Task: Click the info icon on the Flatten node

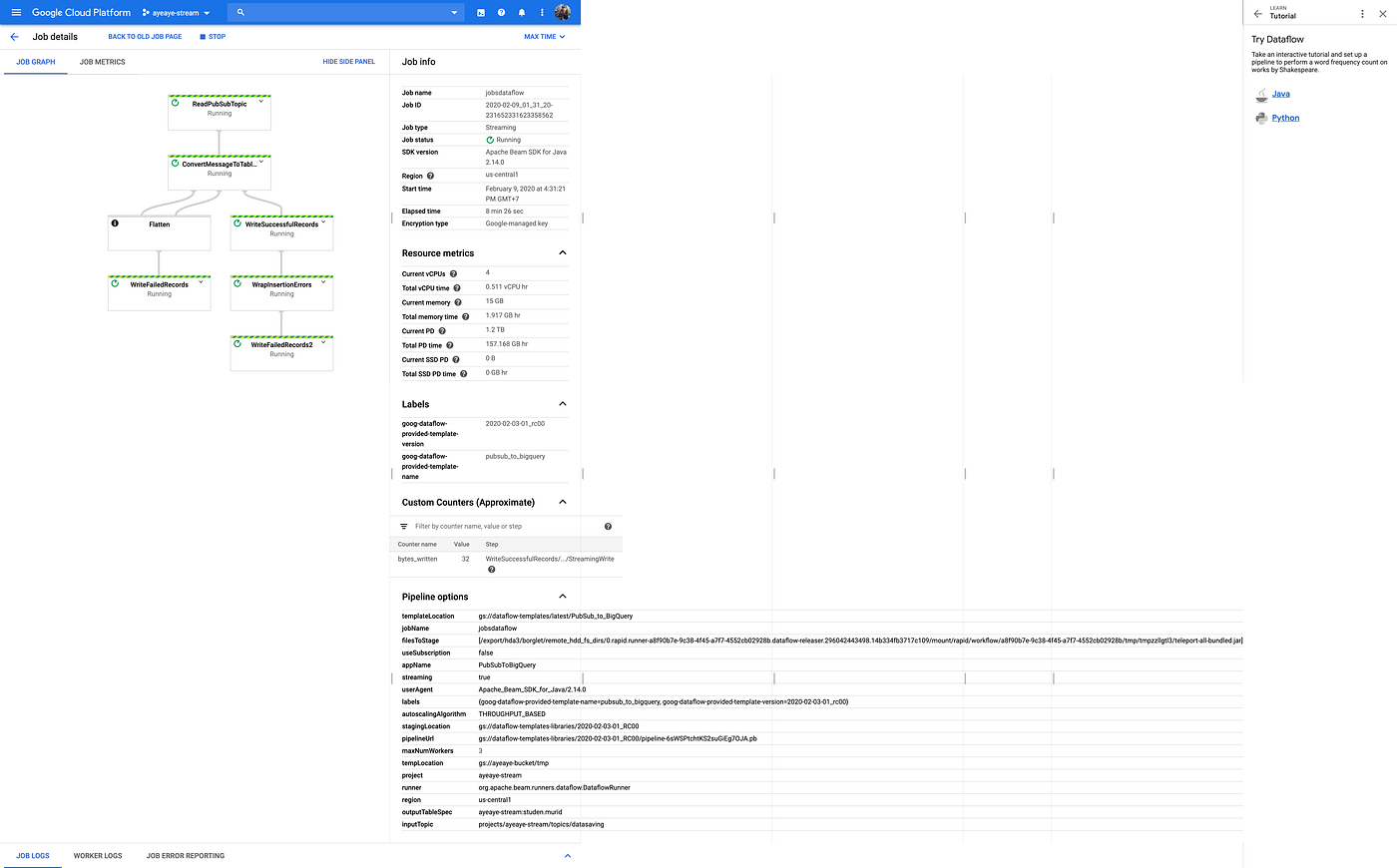Action: coord(114,222)
